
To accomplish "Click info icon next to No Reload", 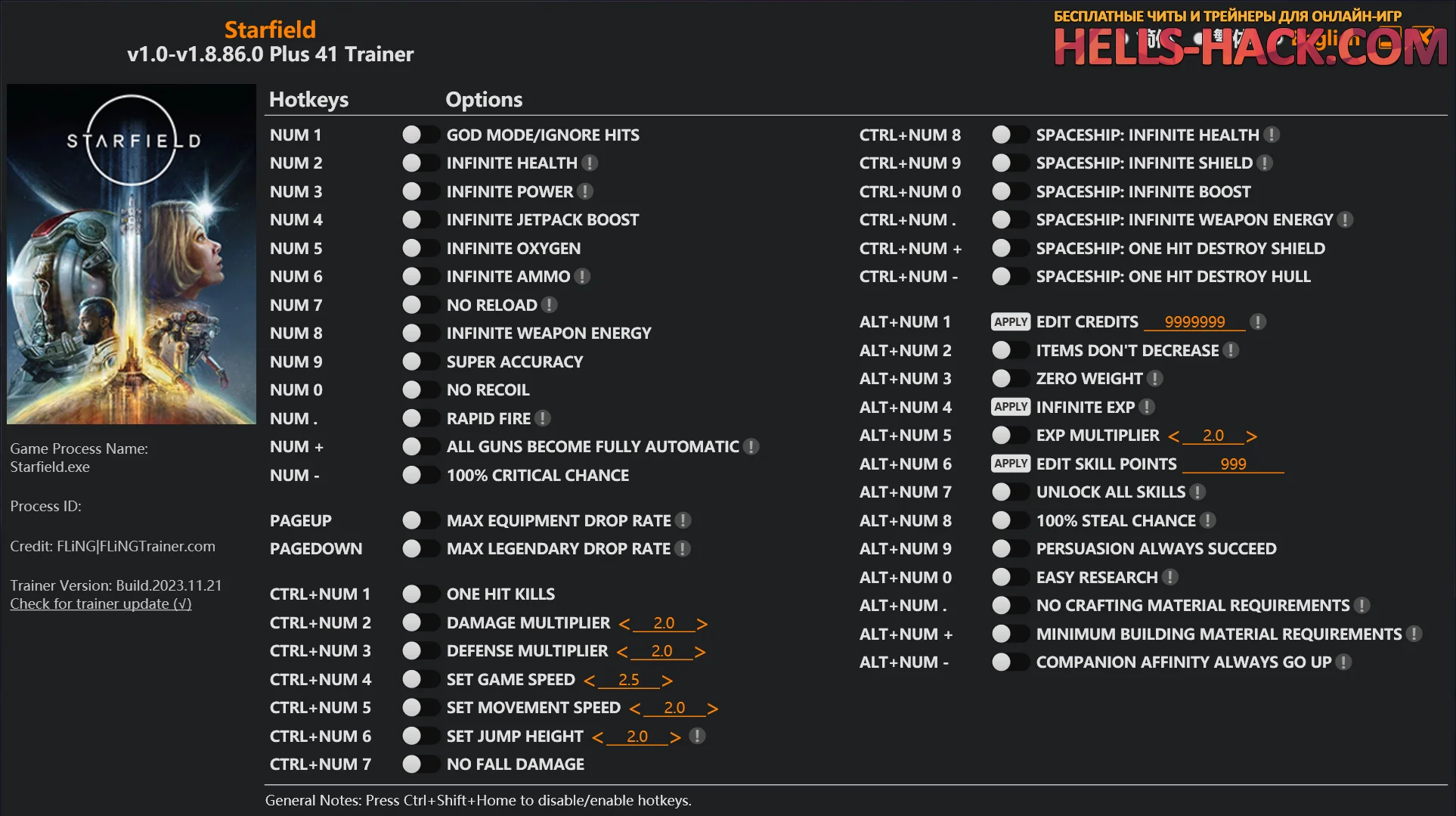I will (x=550, y=305).
